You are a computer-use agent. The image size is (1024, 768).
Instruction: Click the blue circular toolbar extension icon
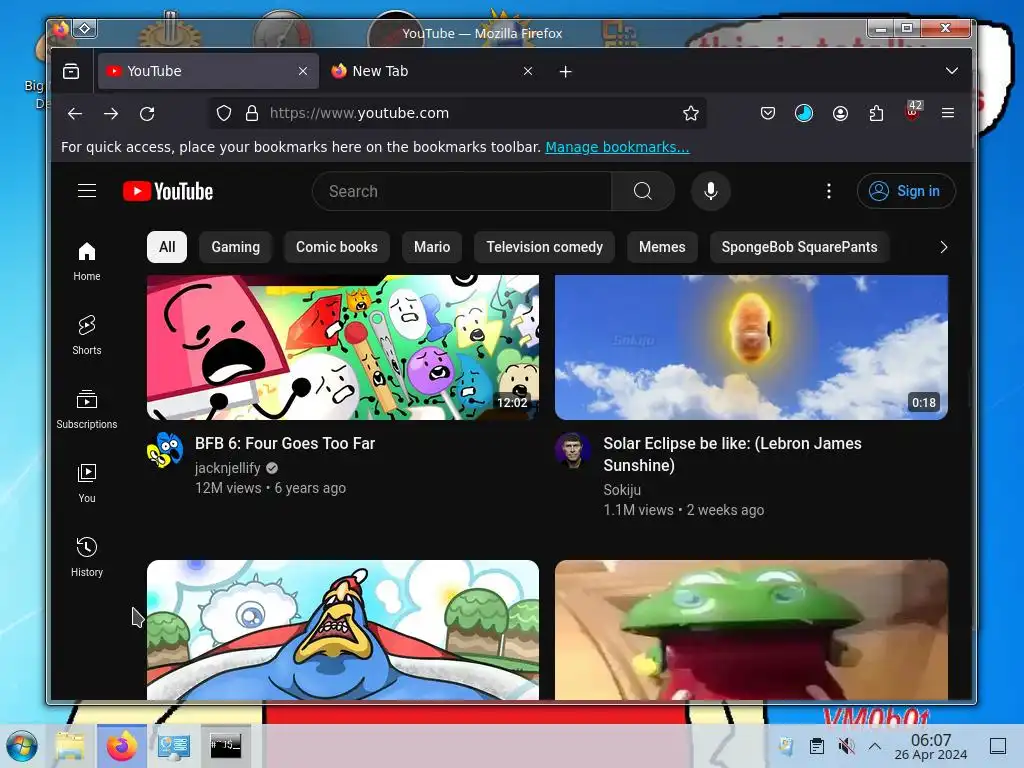coord(804,114)
